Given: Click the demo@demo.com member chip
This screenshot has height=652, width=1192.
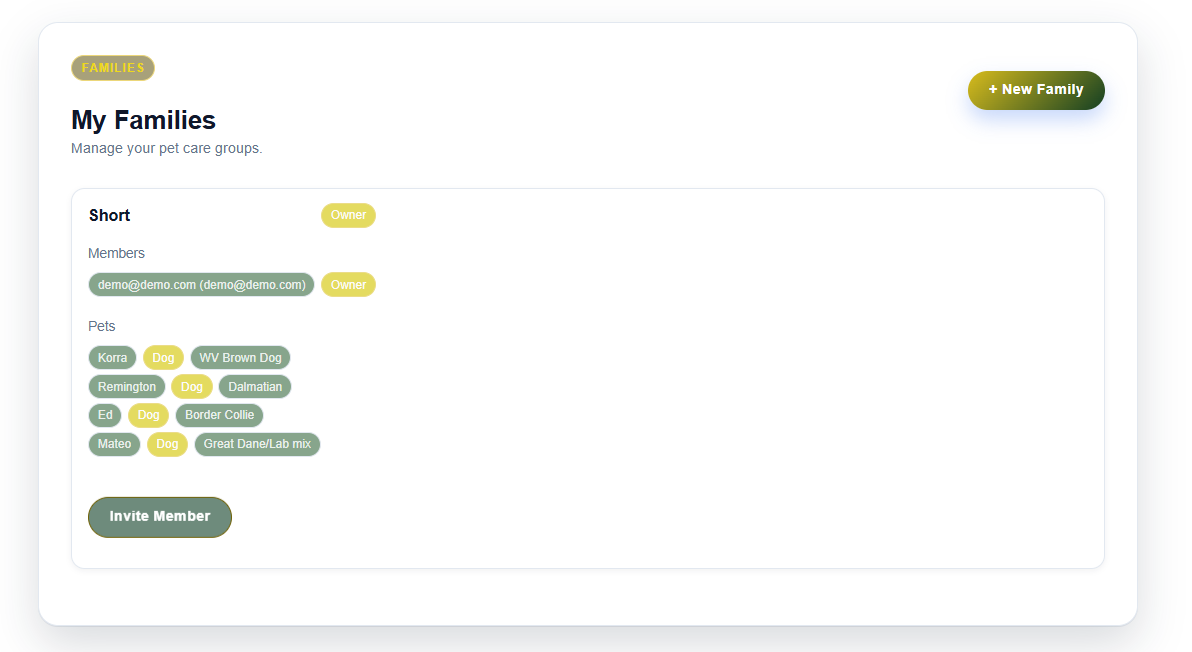Looking at the screenshot, I should tap(201, 284).
